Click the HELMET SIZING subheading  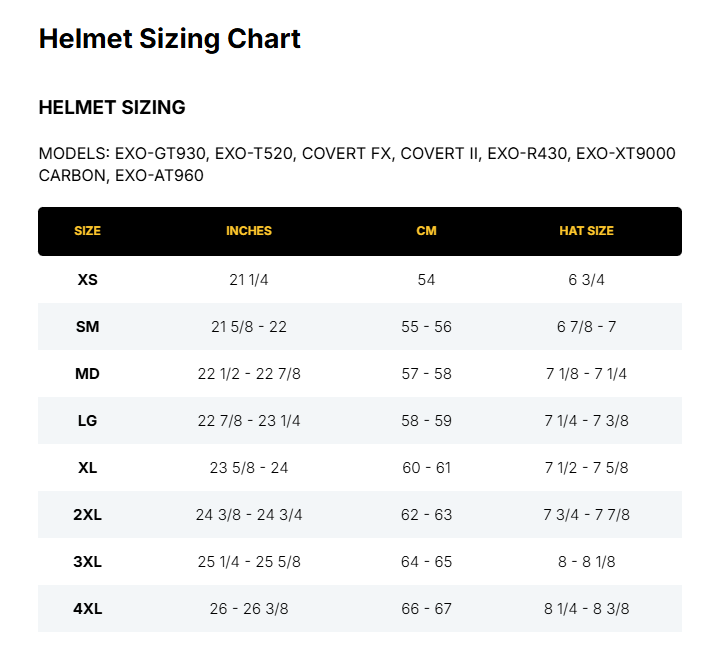112,108
